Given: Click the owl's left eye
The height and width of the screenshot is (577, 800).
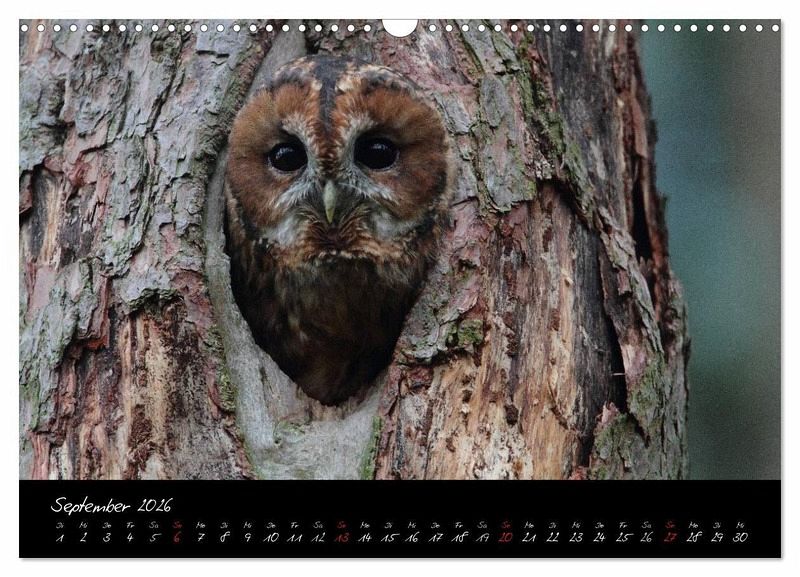Looking at the screenshot, I should coord(287,156).
